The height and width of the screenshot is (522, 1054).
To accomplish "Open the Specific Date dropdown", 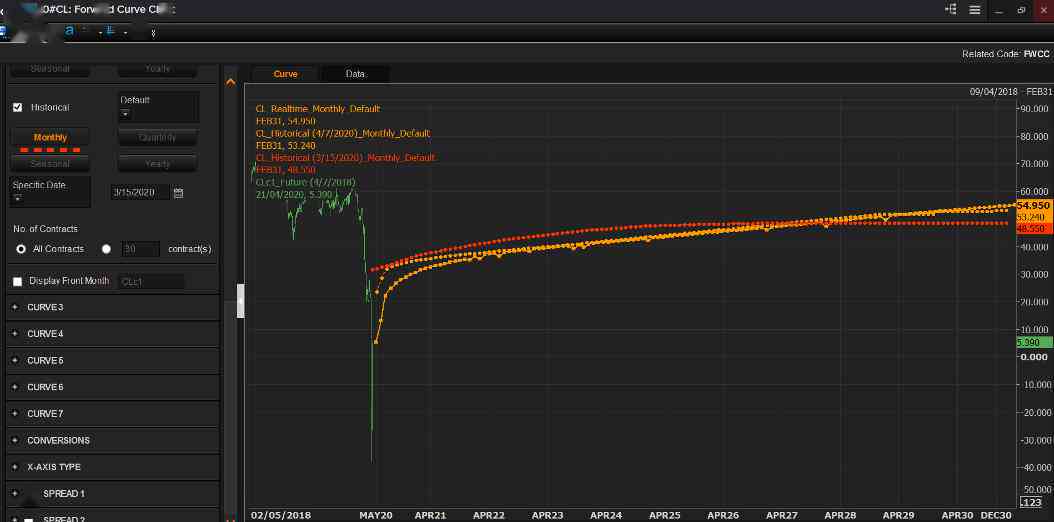I will (x=50, y=192).
